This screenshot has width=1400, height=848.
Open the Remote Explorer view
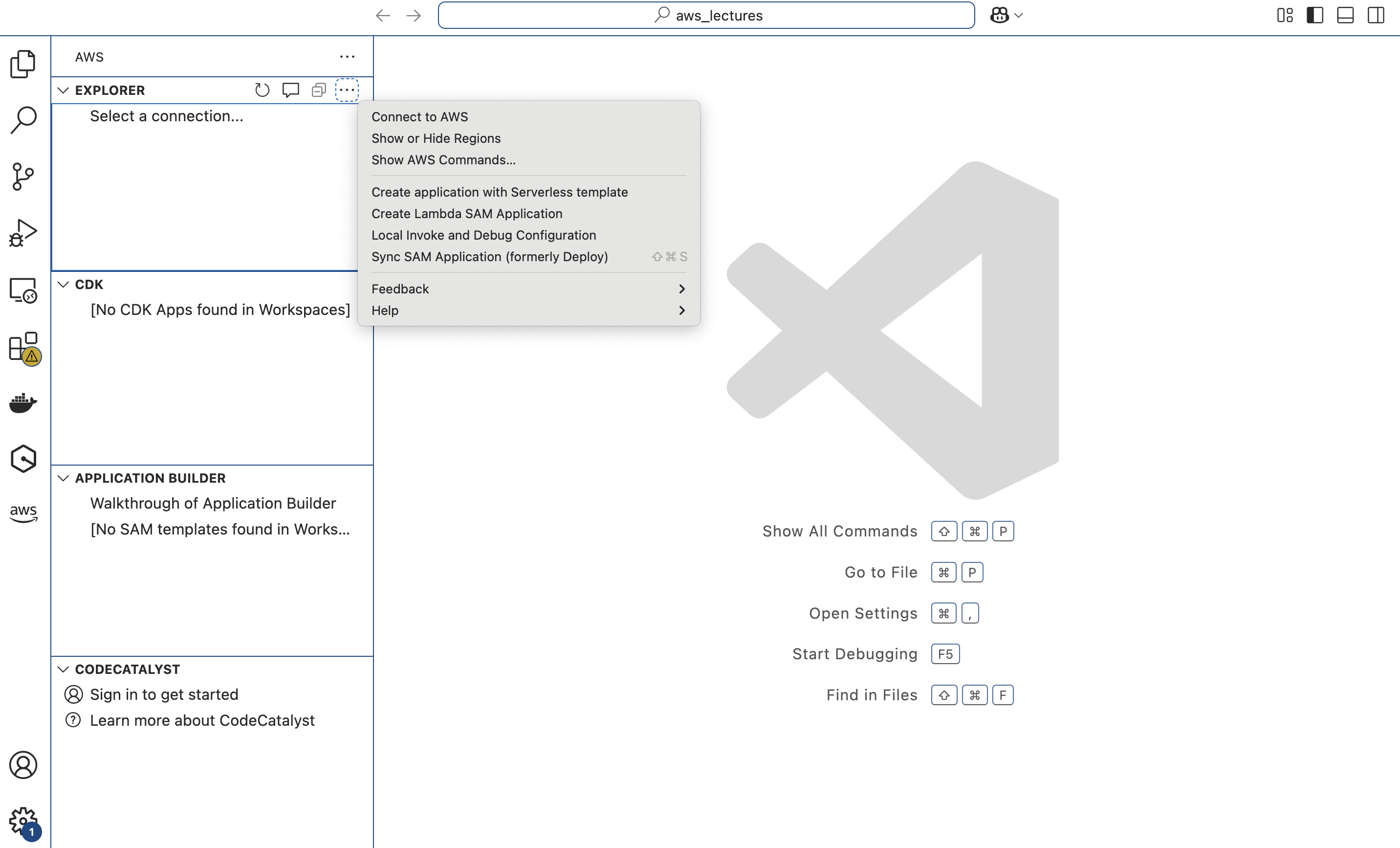coord(23,290)
